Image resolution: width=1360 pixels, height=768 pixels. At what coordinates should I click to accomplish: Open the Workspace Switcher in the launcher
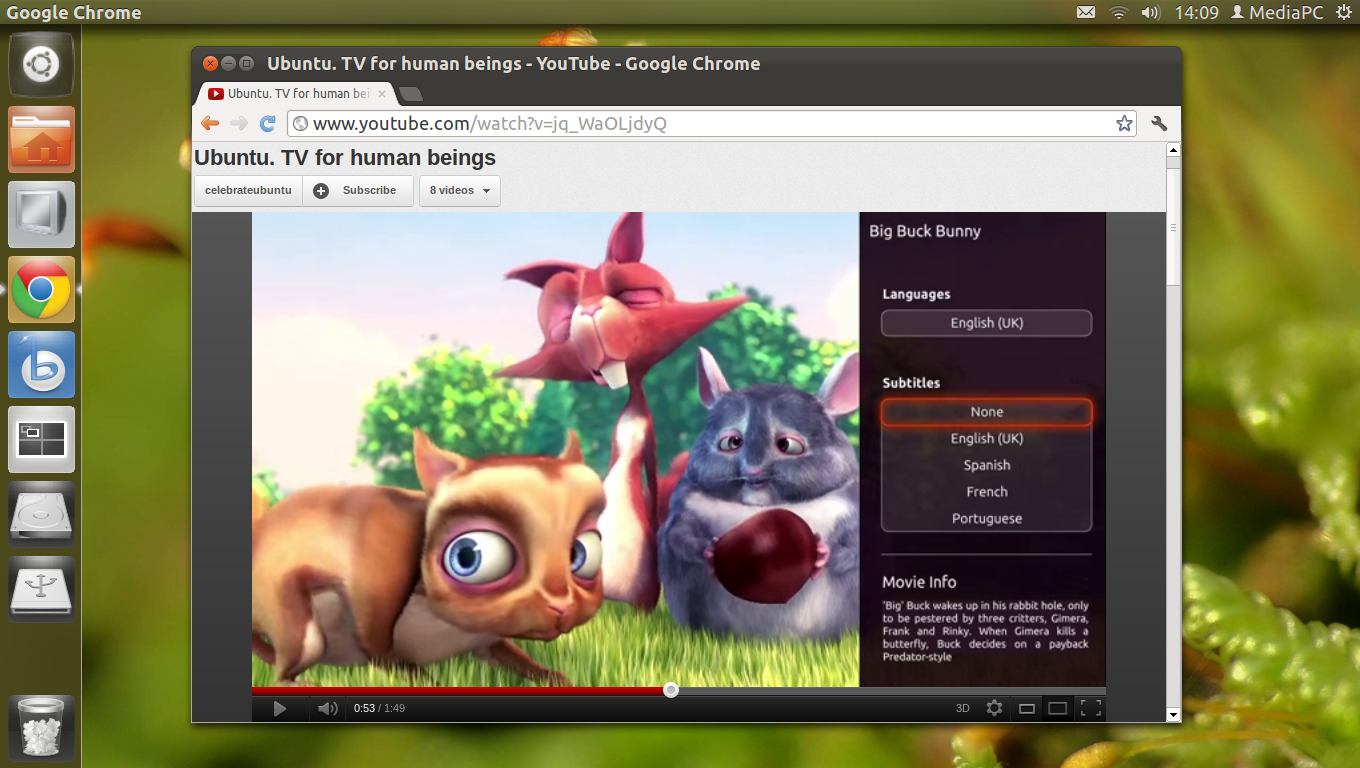tap(41, 440)
